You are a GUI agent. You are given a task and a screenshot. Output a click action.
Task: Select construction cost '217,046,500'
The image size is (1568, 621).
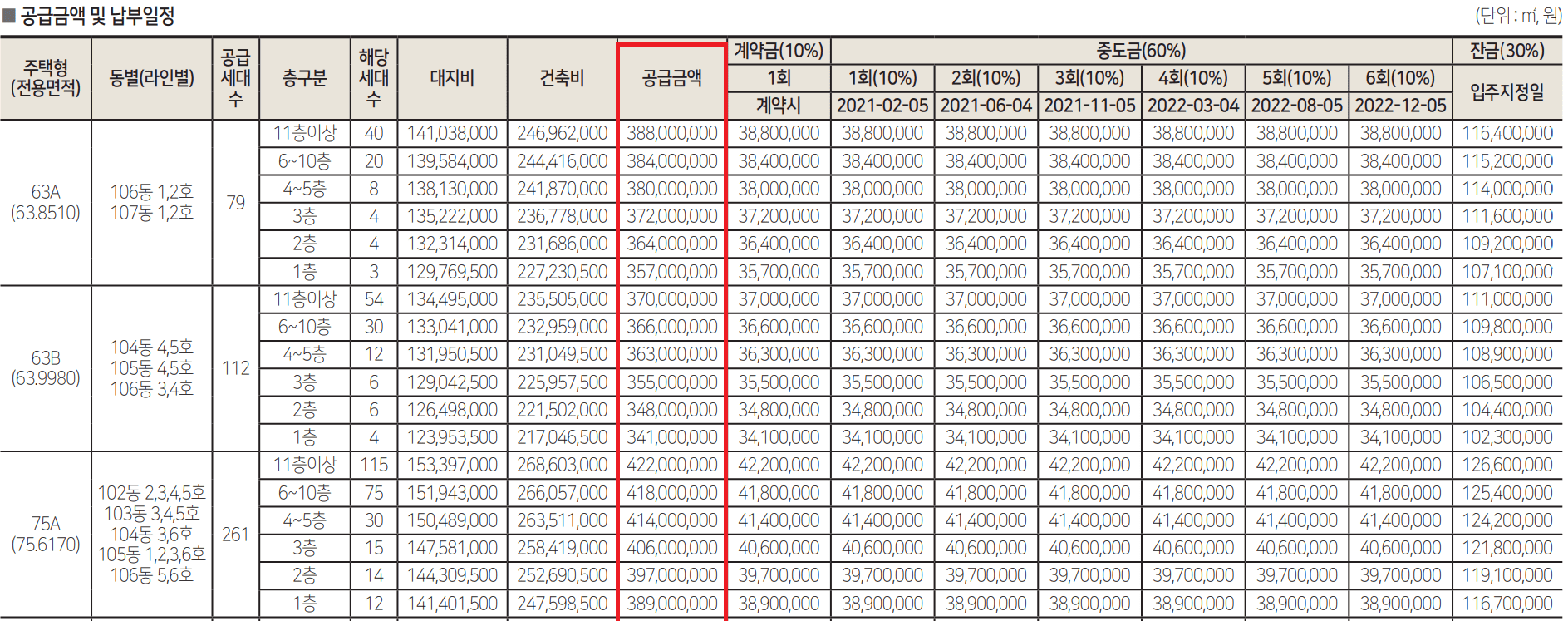click(x=562, y=437)
